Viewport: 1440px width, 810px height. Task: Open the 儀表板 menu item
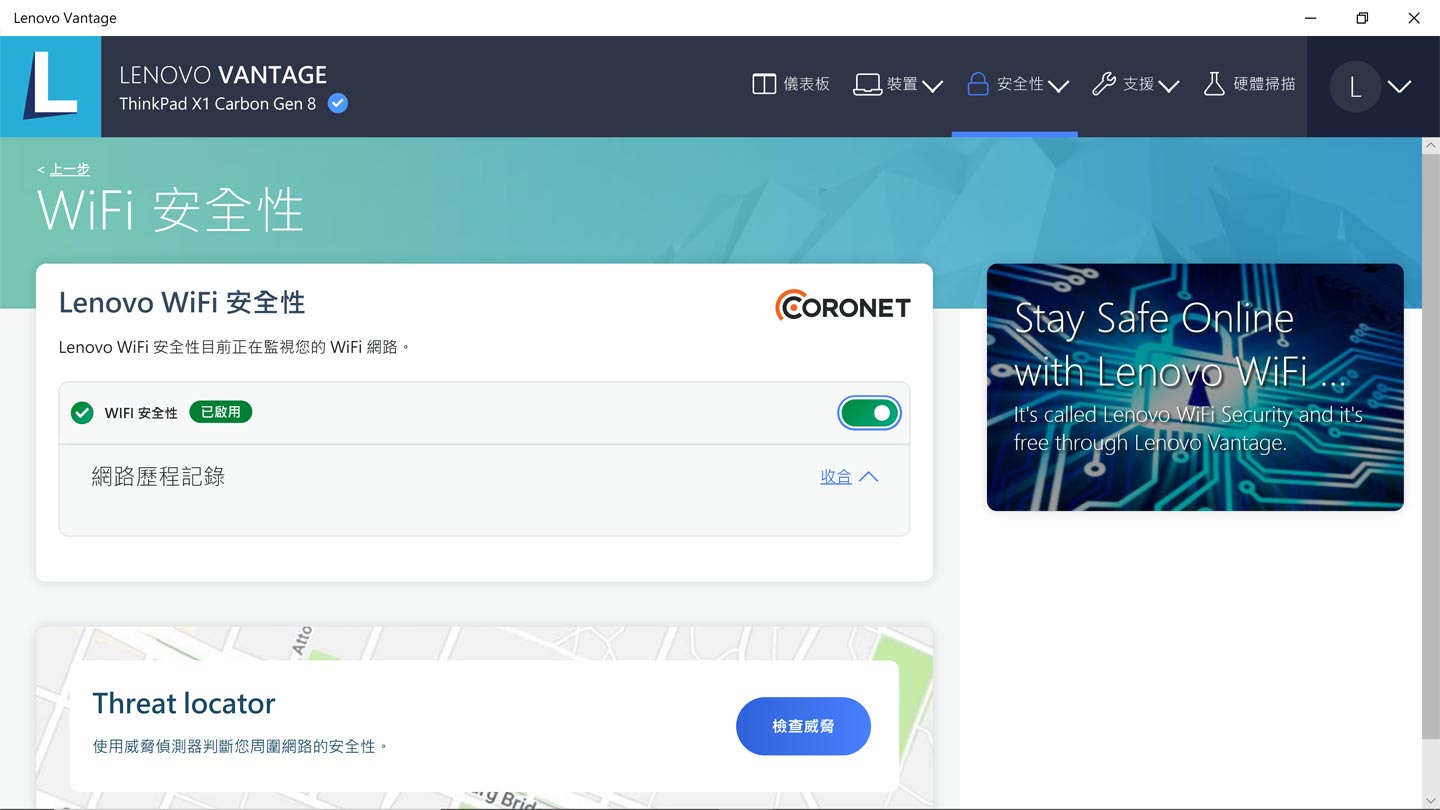[x=791, y=84]
